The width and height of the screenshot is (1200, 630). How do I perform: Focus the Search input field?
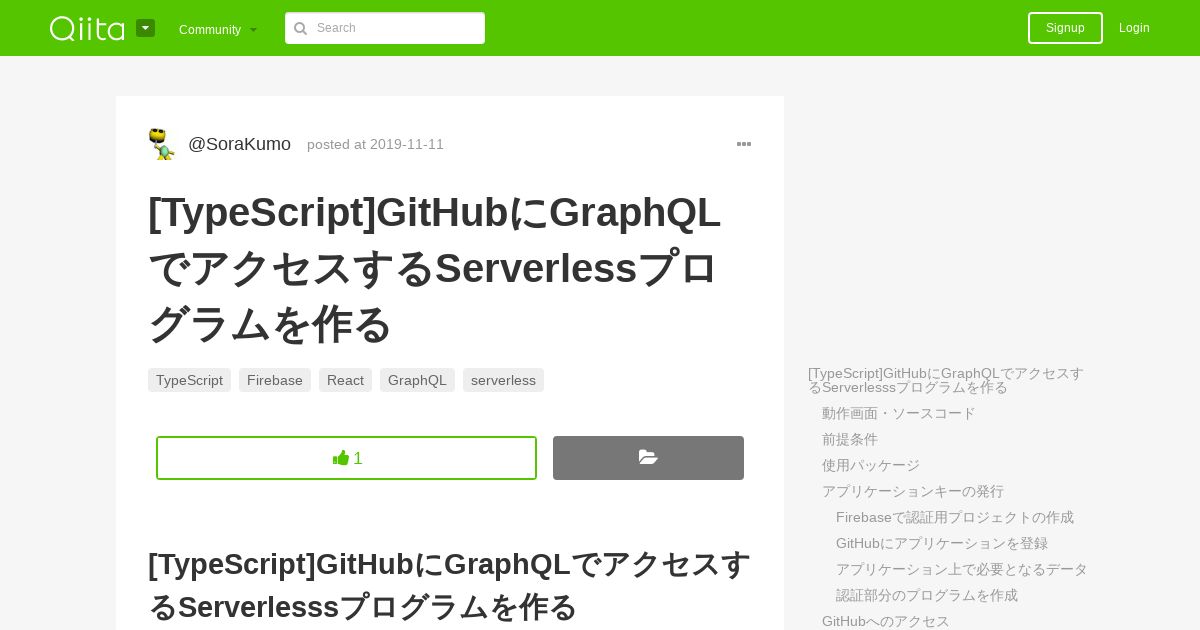pos(385,28)
